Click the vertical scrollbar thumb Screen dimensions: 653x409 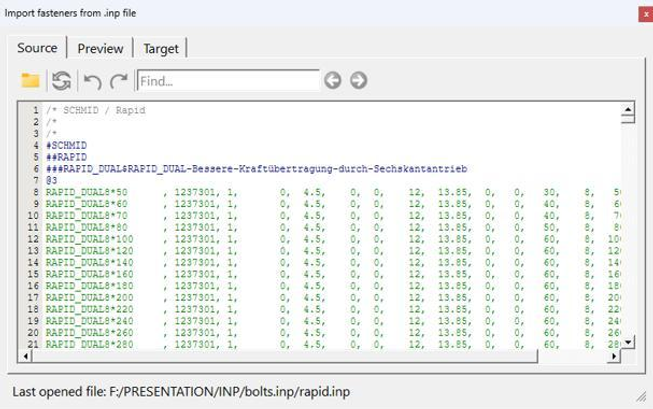click(628, 119)
